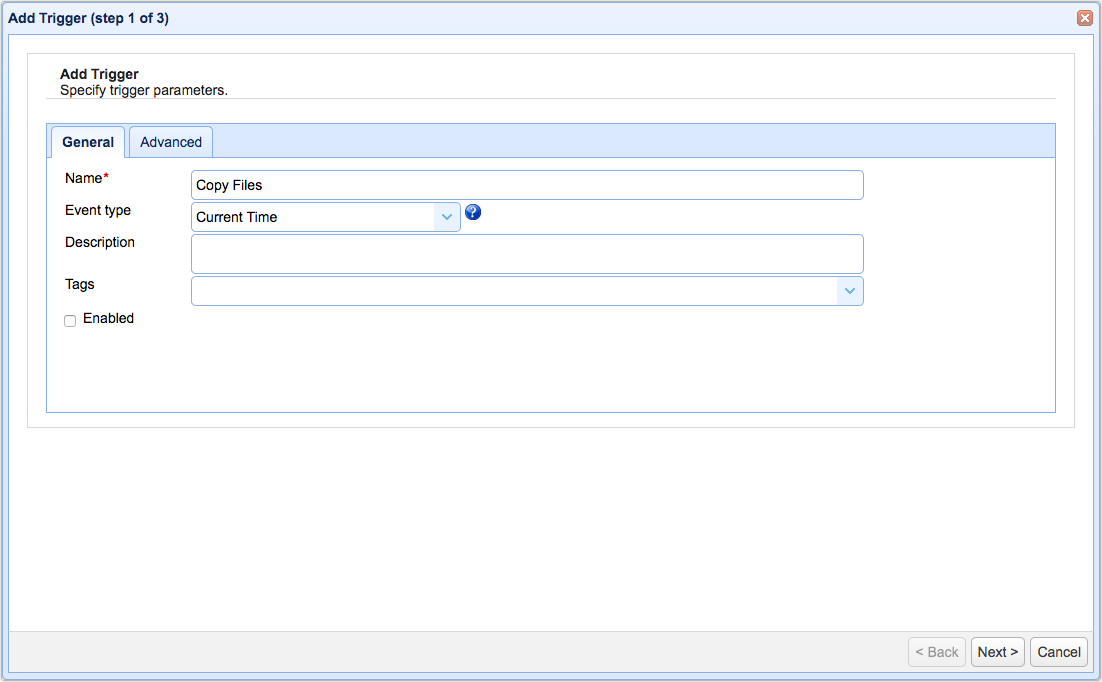Image resolution: width=1102 pixels, height=682 pixels.
Task: Click inside the Tags input box
Action: point(514,291)
